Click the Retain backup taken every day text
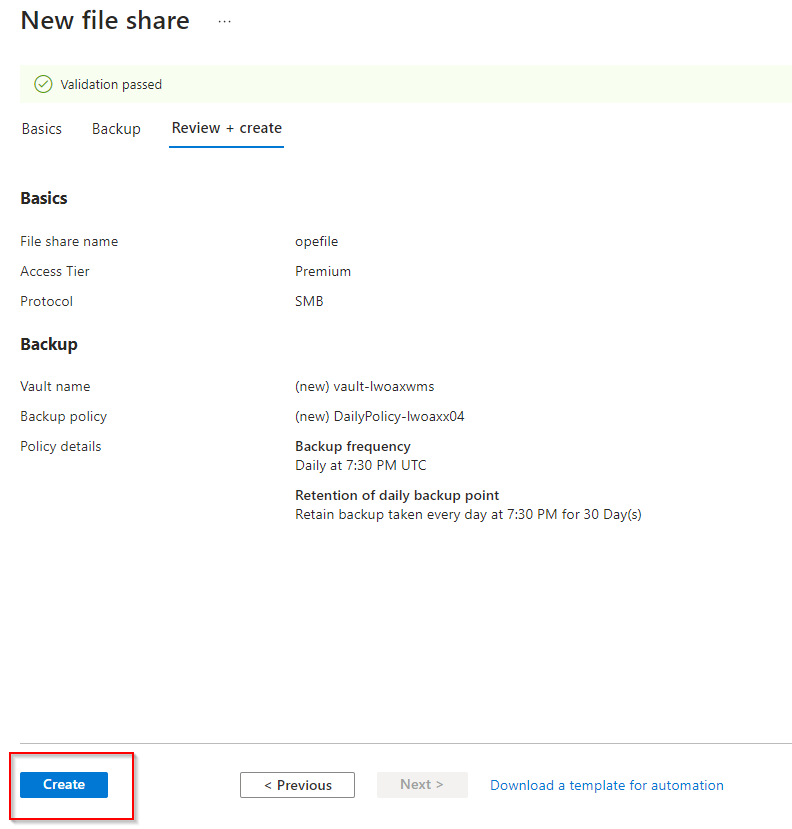 (468, 514)
